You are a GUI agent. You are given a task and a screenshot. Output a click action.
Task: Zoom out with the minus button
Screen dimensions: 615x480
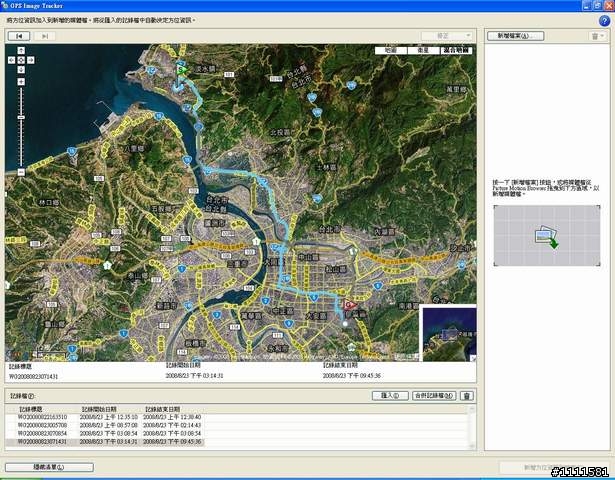[21, 172]
